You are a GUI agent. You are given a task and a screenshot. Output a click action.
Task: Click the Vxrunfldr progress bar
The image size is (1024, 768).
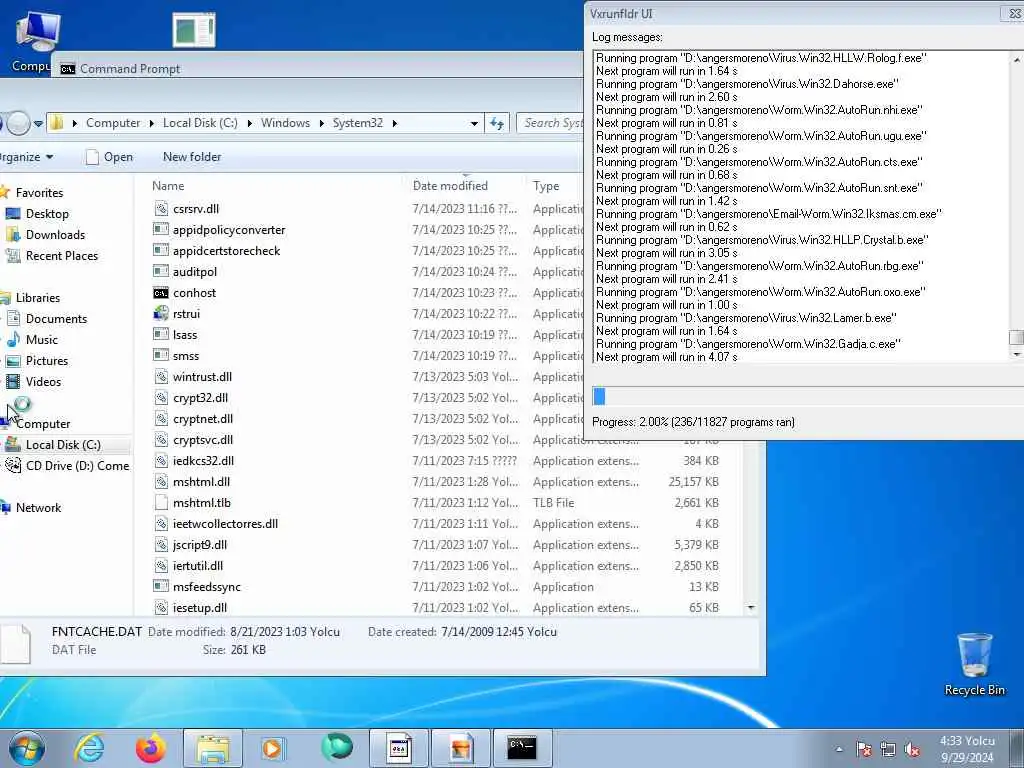tap(807, 396)
